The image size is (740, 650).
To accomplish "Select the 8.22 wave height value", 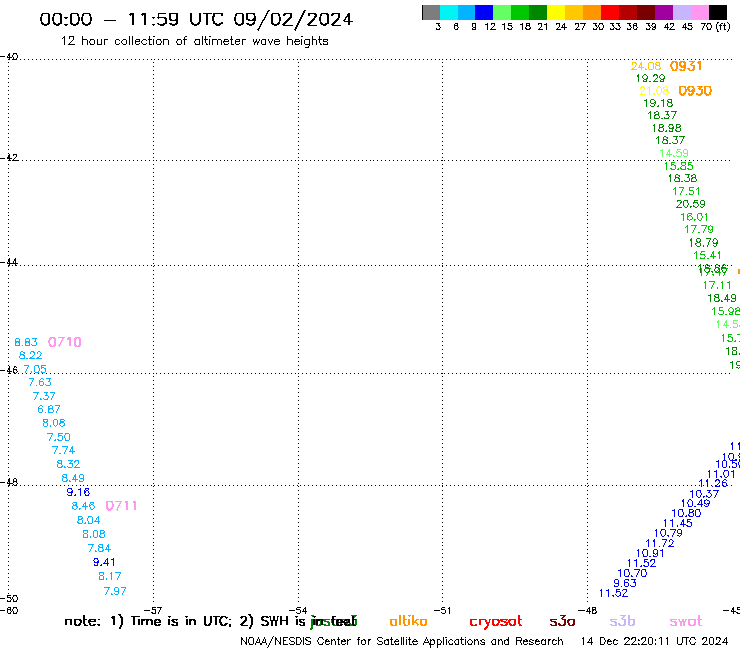I will (31, 355).
